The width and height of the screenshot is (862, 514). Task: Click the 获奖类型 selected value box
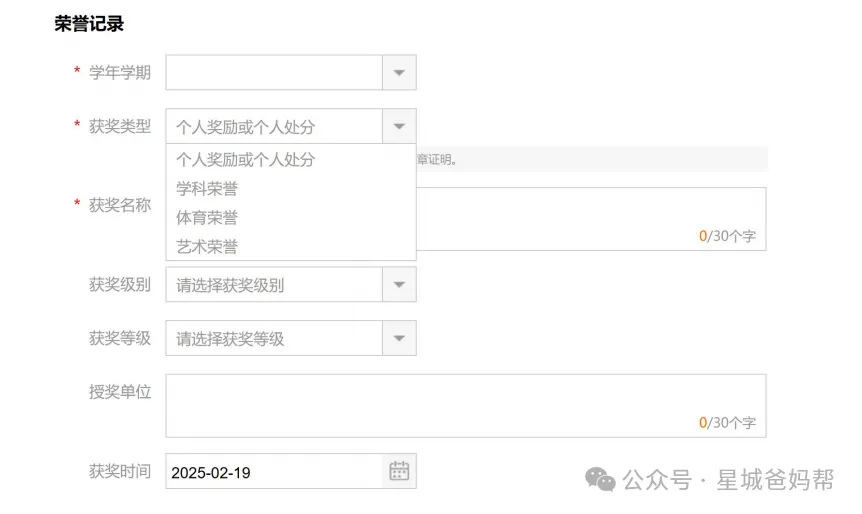(274, 126)
